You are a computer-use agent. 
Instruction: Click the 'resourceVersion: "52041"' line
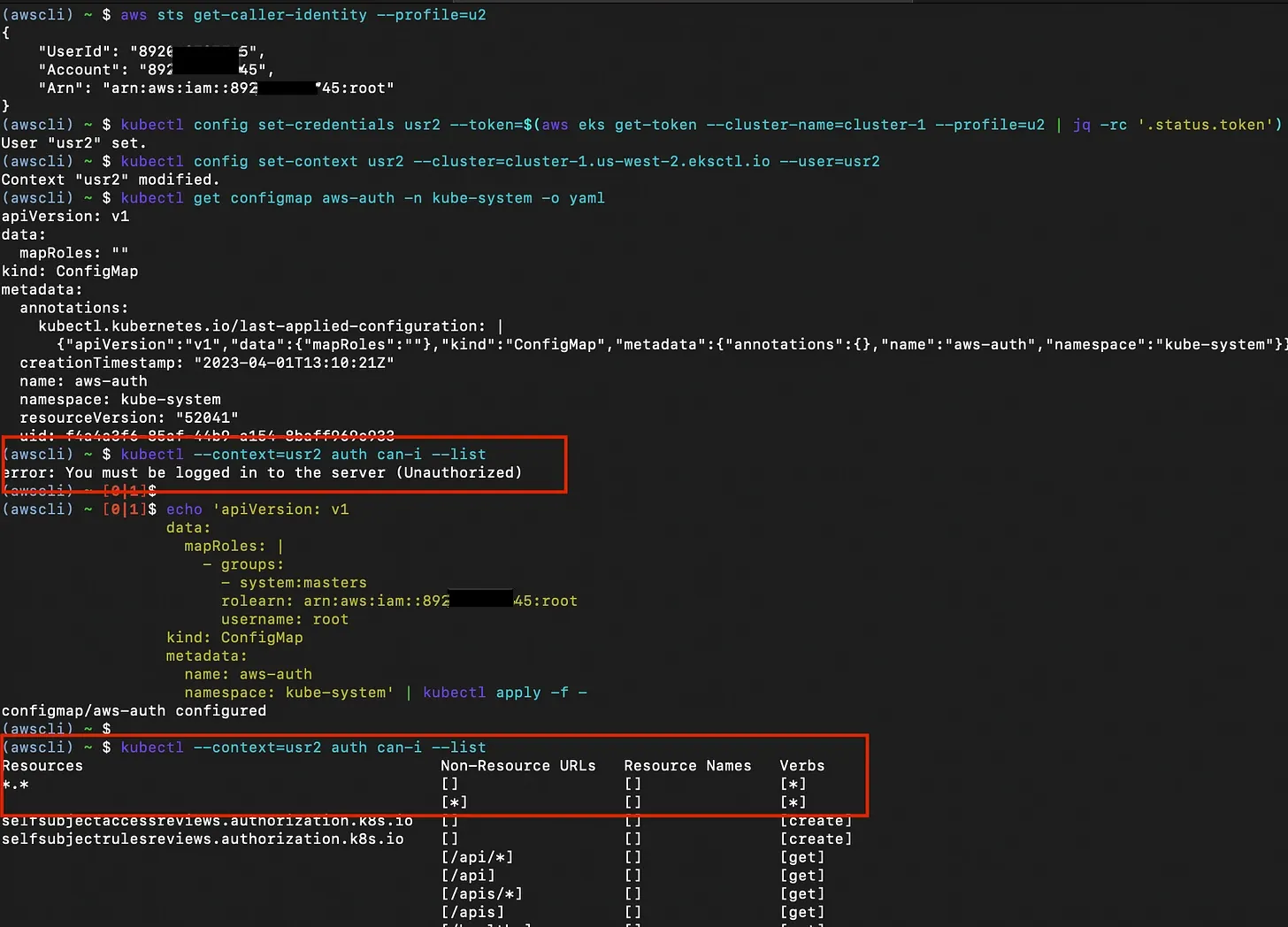click(129, 418)
